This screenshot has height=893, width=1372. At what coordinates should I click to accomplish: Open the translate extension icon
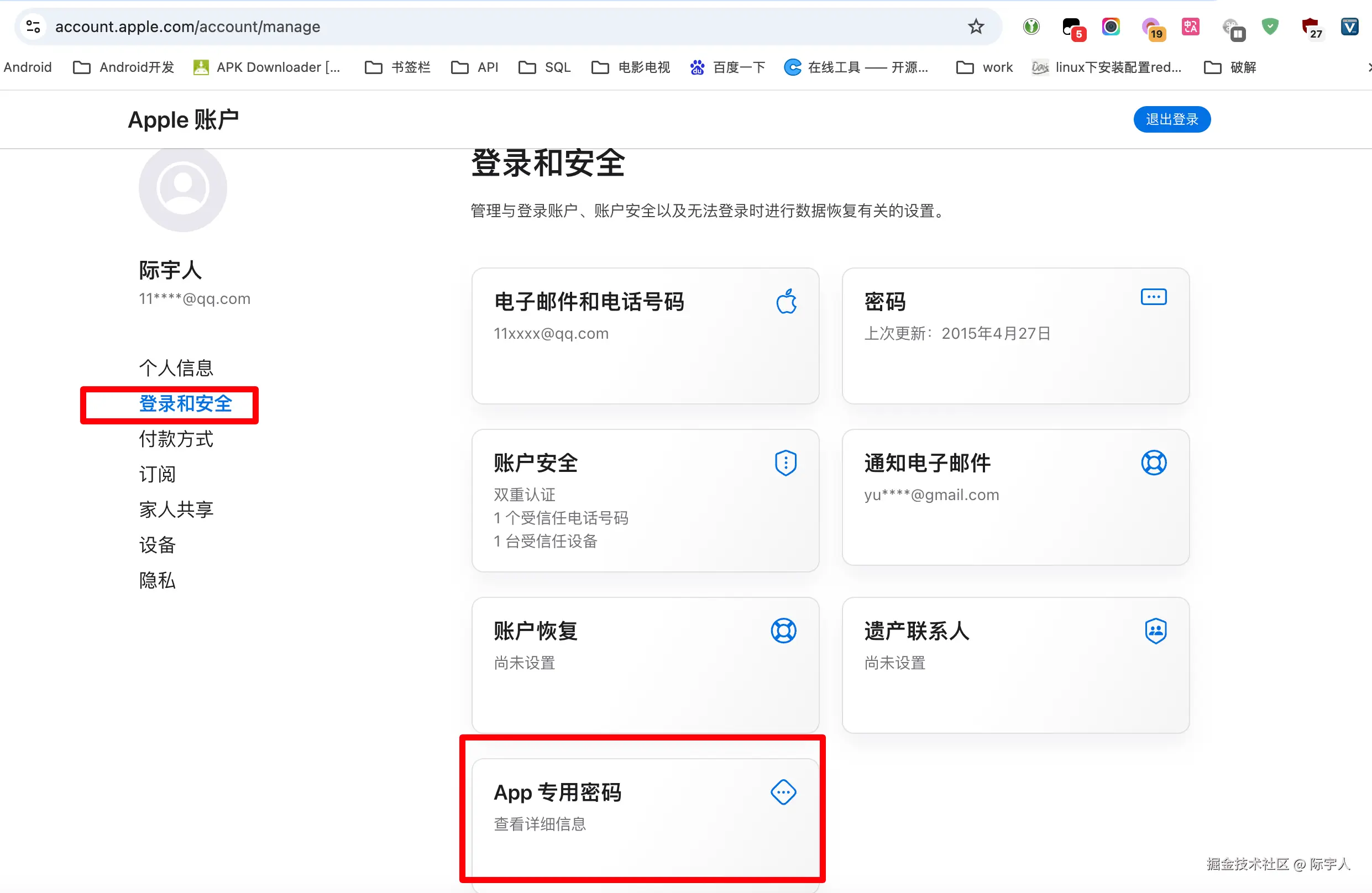coord(1191,27)
